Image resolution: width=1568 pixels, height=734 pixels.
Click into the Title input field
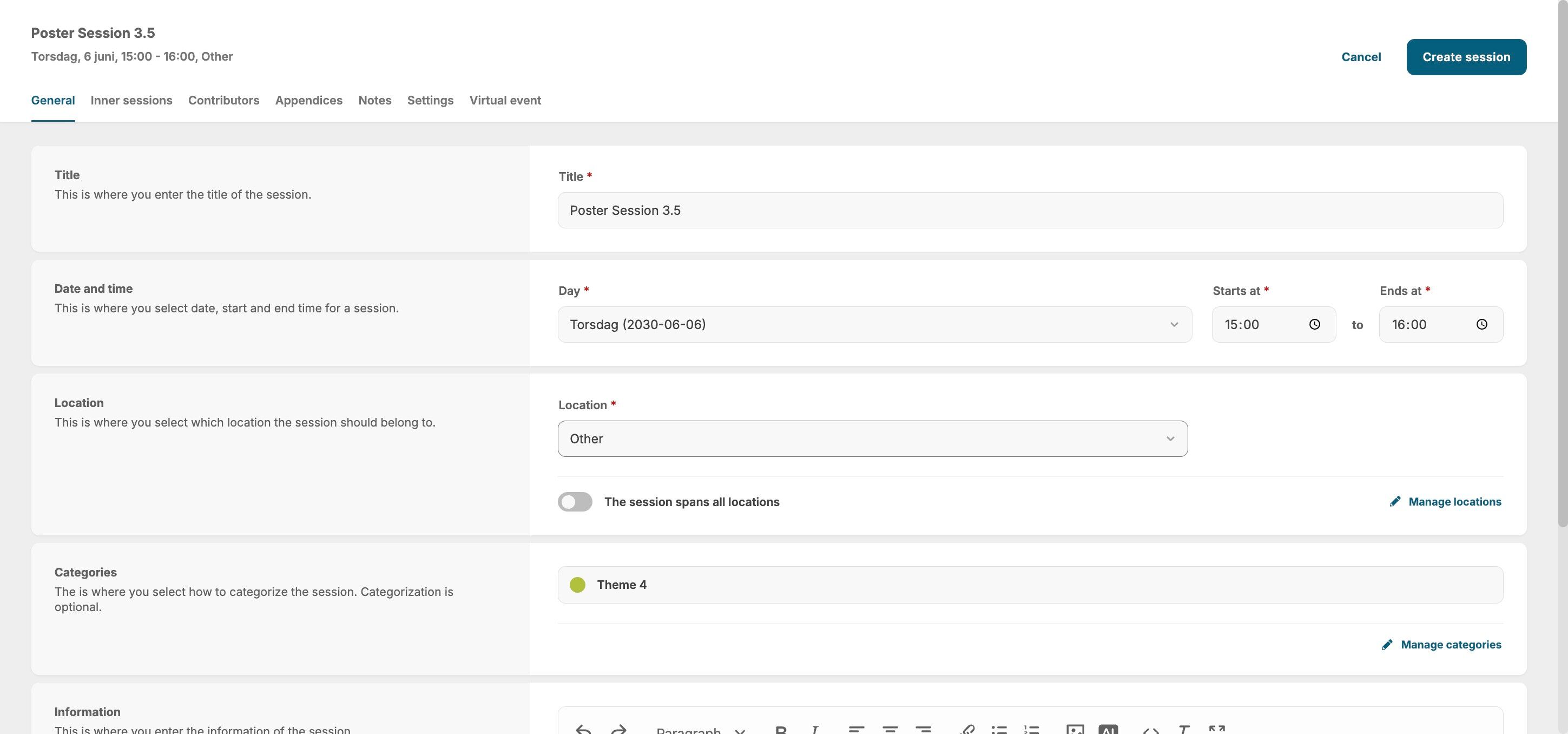(x=1030, y=211)
